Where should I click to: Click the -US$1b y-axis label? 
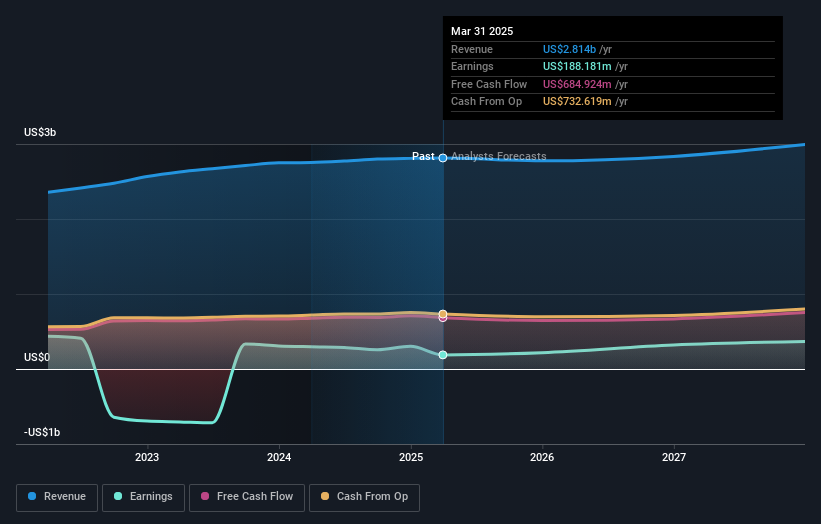tap(42, 432)
